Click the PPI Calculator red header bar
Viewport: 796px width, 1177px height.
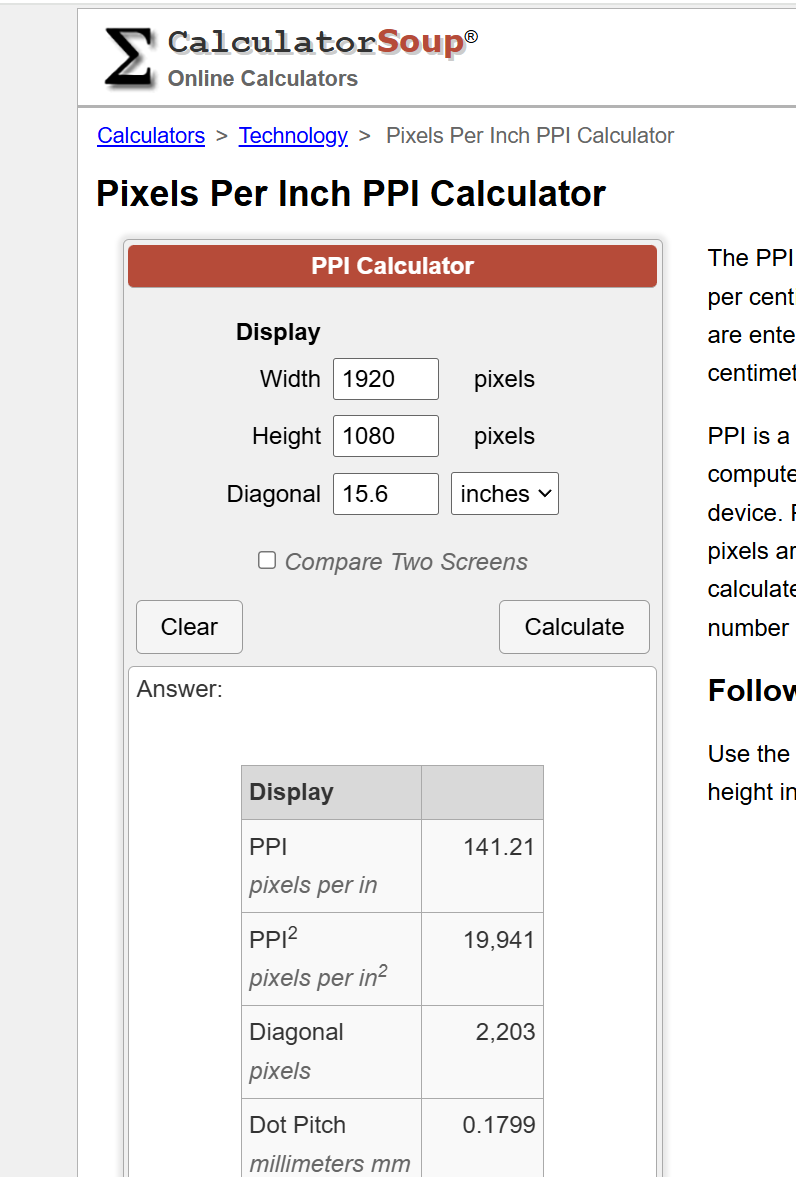click(x=392, y=266)
